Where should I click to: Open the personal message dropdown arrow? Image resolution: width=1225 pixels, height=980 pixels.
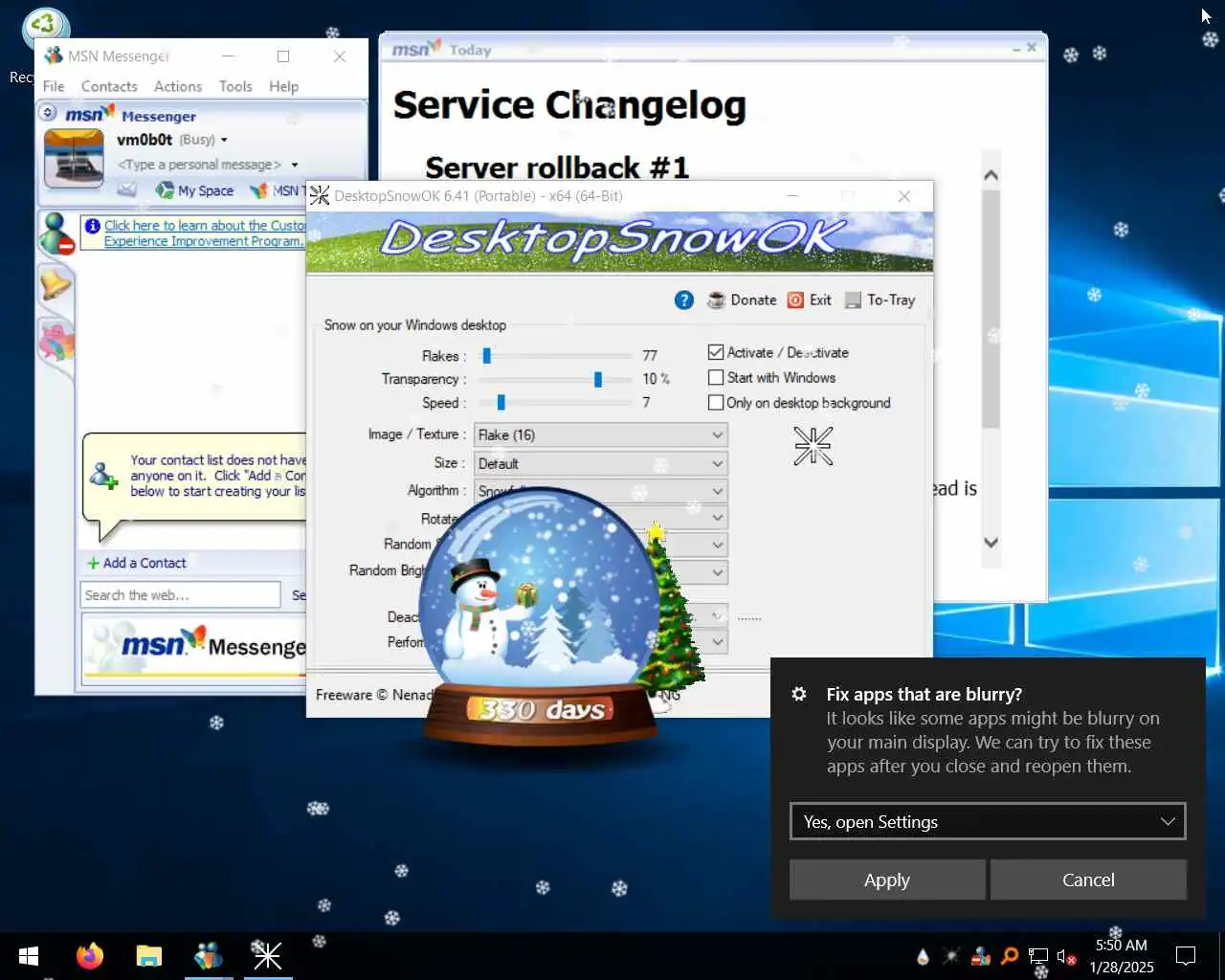point(295,165)
